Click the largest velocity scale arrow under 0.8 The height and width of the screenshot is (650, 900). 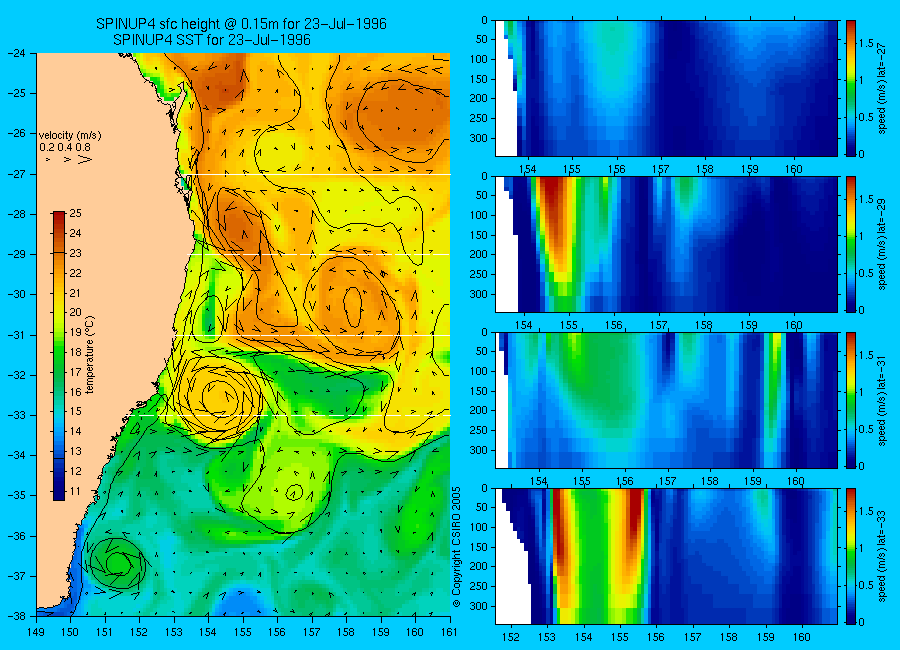(x=85, y=160)
